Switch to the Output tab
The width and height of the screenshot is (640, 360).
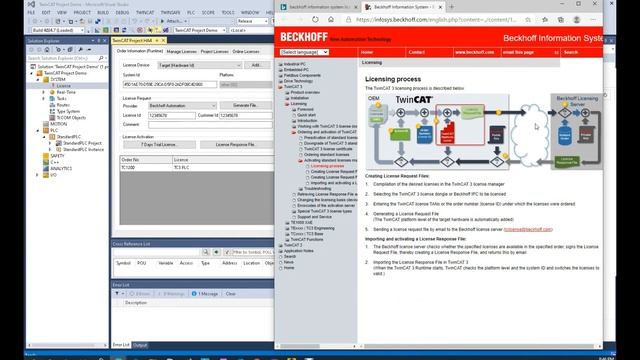(x=140, y=345)
